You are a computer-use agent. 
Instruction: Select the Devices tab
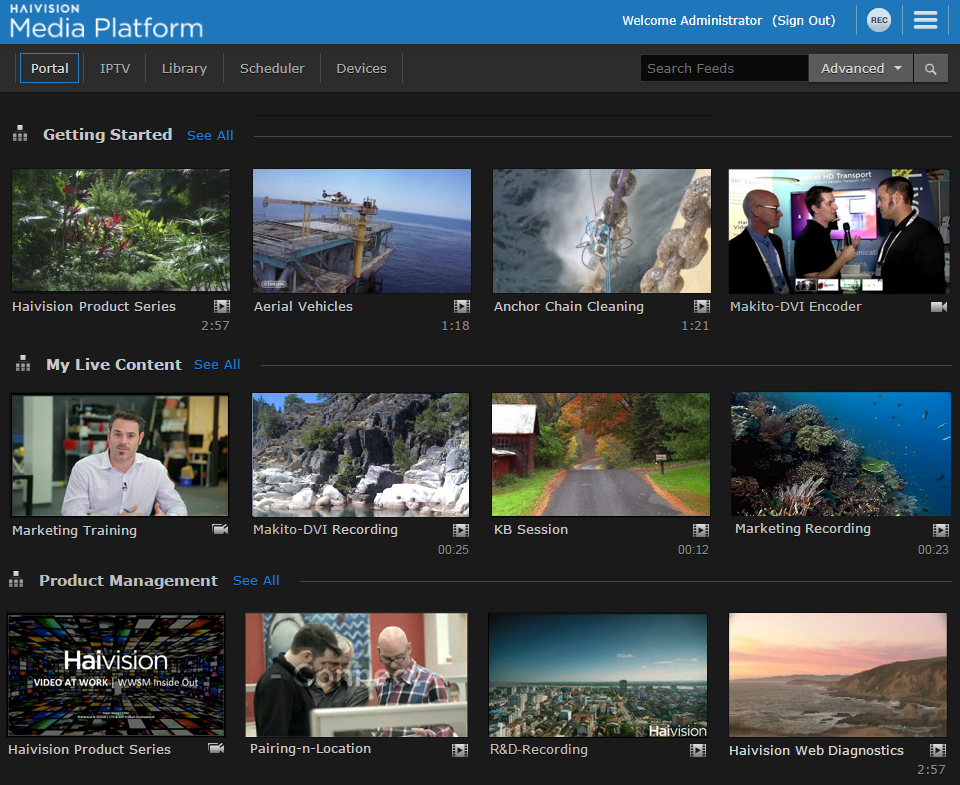coord(361,69)
